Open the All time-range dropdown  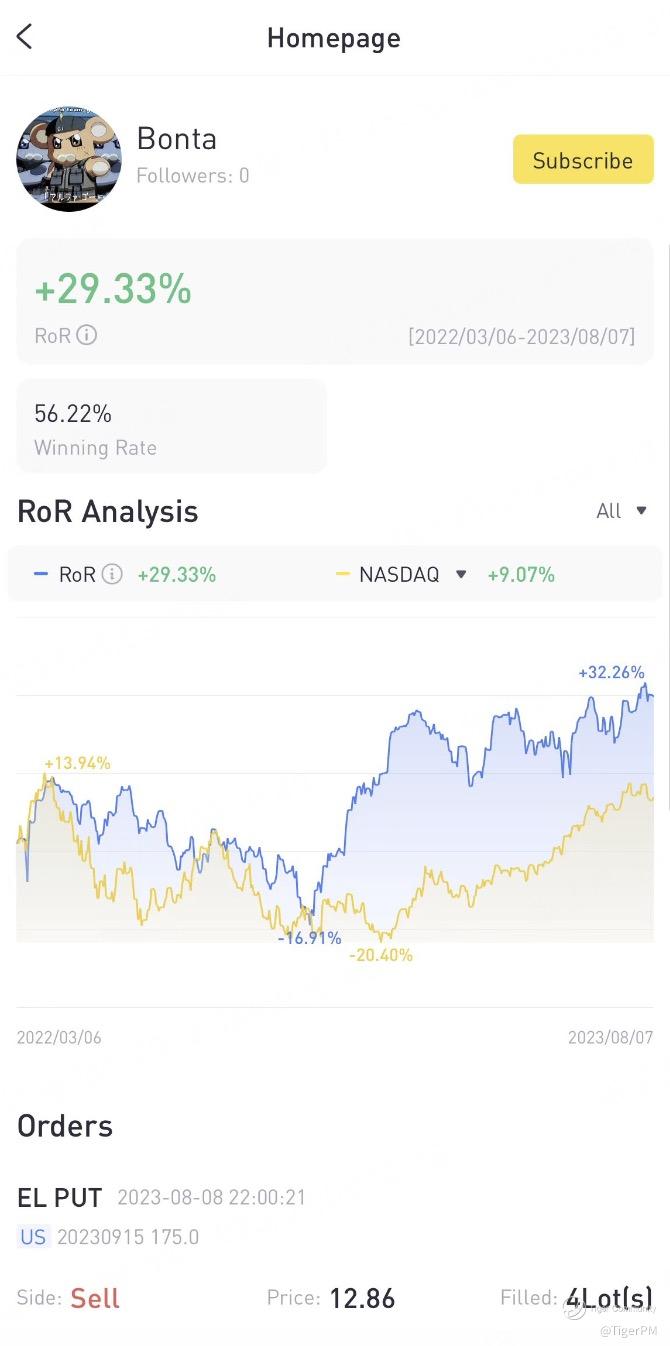coord(622,511)
